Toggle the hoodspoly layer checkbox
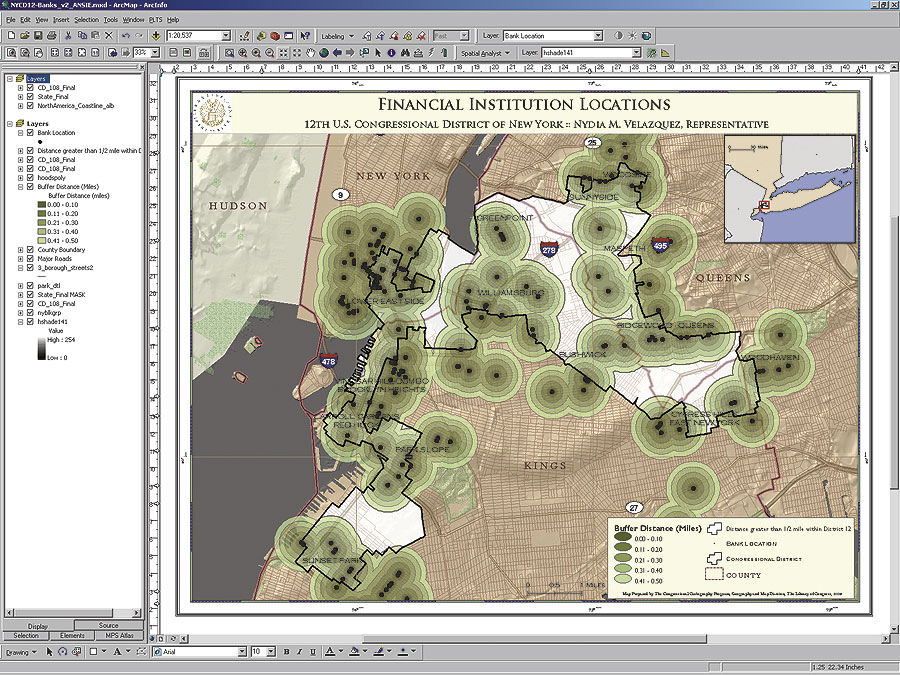The height and width of the screenshot is (675, 900). [31, 178]
